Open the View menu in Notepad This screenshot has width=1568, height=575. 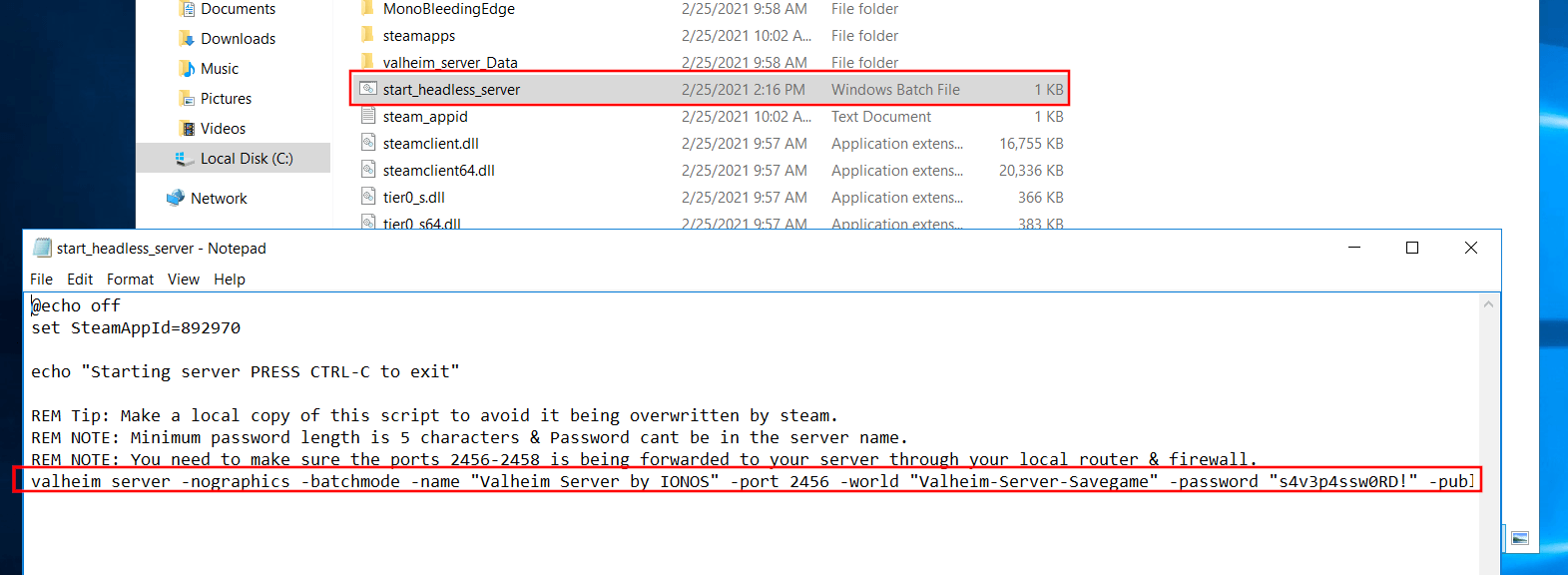coord(184,280)
